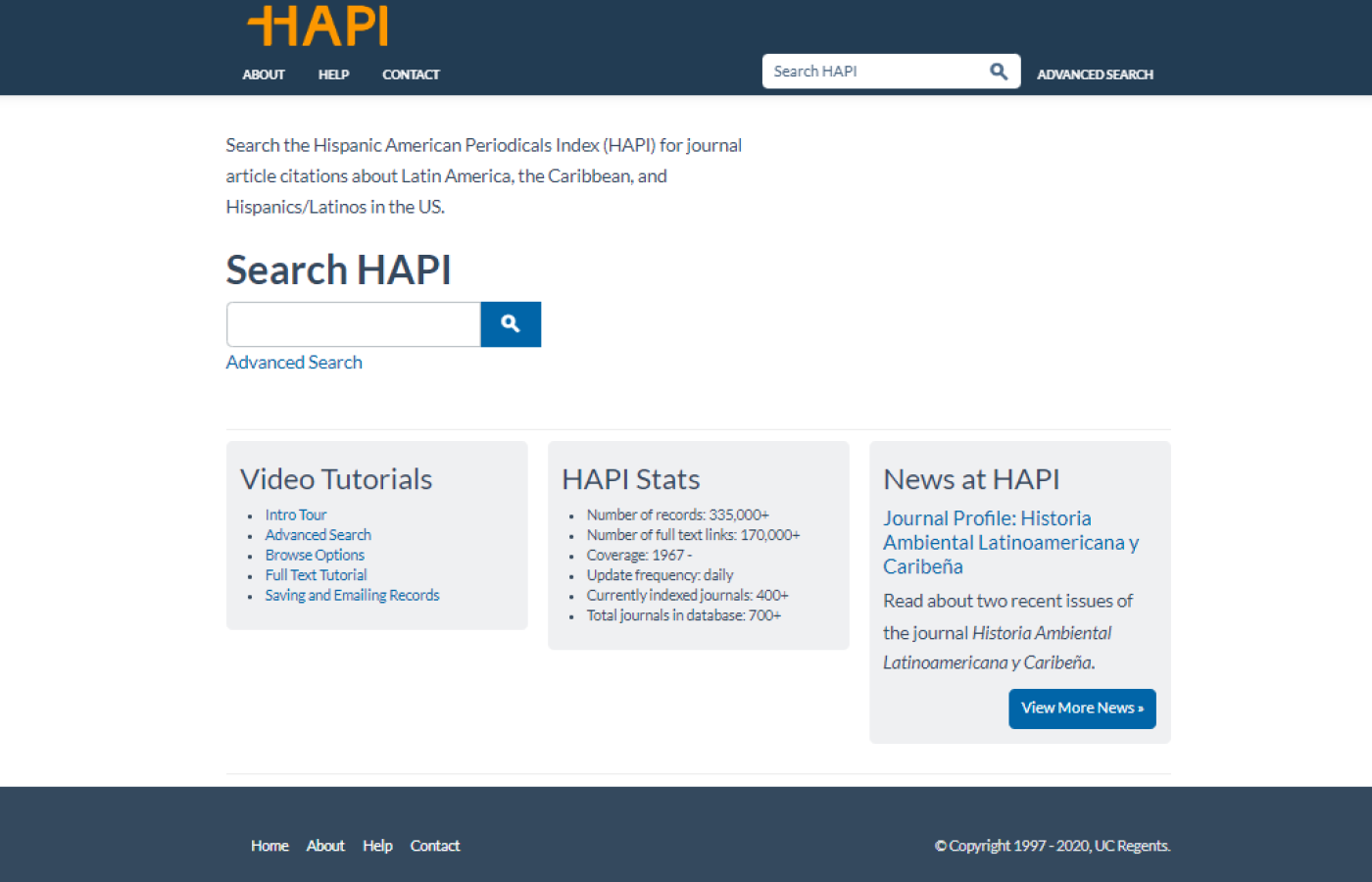Open the Intro Tour video tutorial
The height and width of the screenshot is (882, 1372).
point(296,514)
